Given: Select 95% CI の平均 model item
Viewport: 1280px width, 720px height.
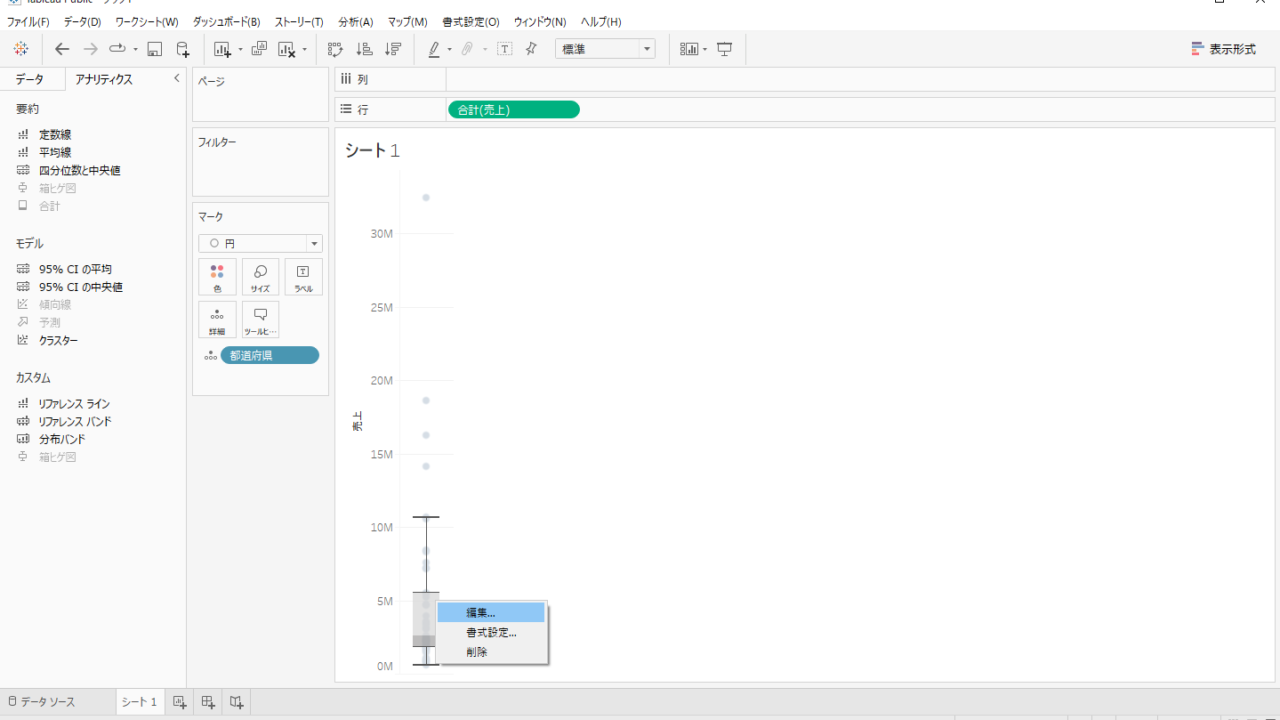Looking at the screenshot, I should click(75, 269).
